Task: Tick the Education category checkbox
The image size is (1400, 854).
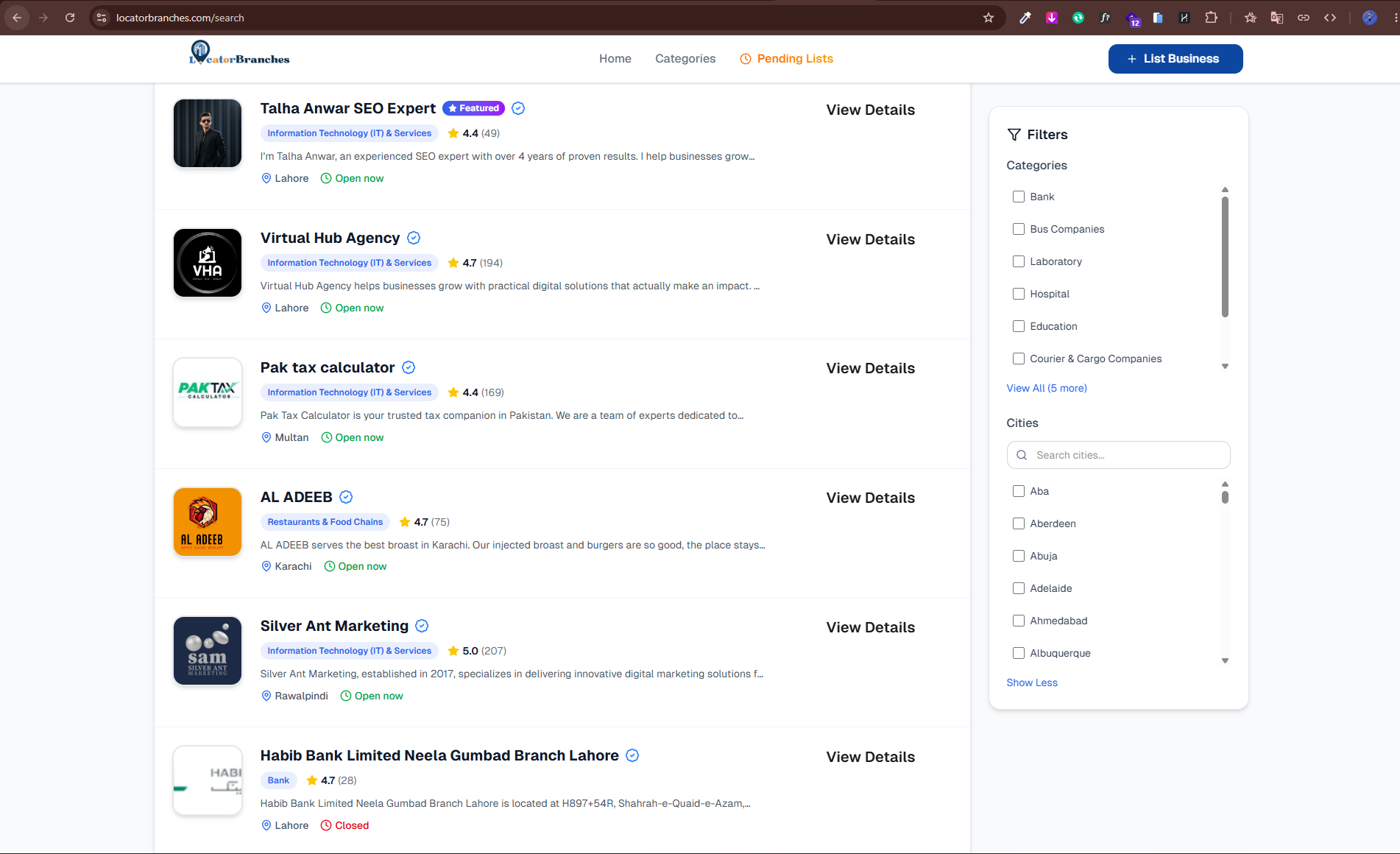Action: click(1019, 326)
